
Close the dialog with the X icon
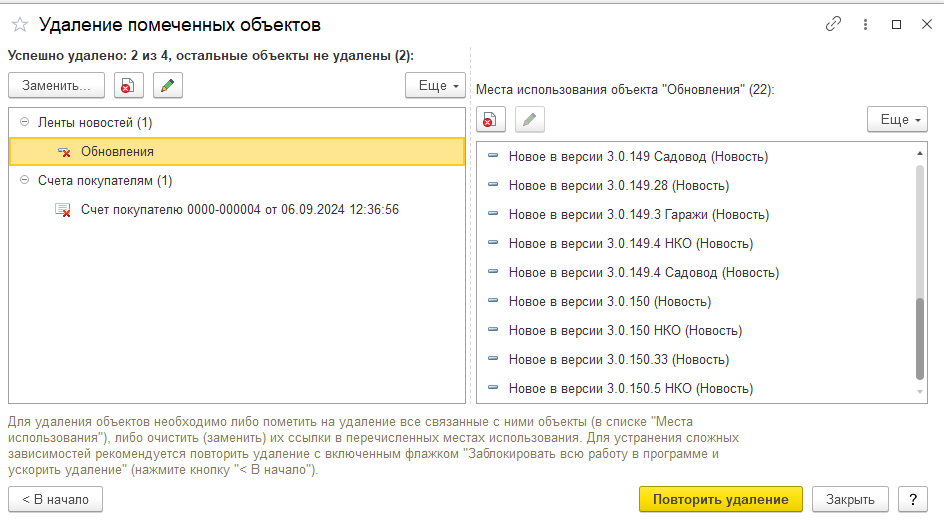tap(927, 24)
